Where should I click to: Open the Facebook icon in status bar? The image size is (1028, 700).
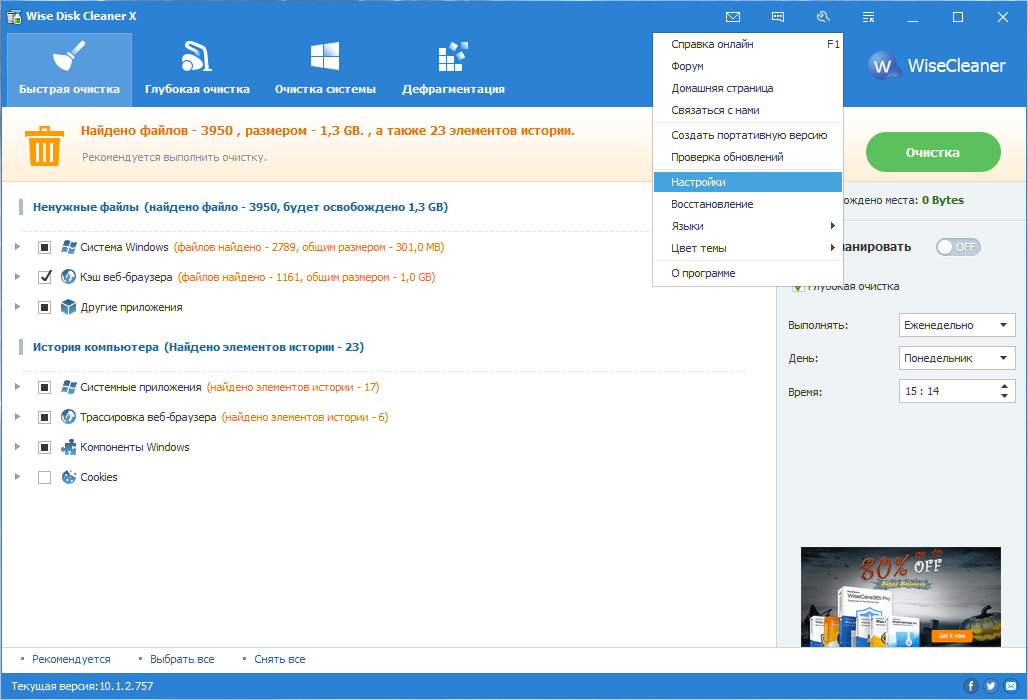point(970,686)
